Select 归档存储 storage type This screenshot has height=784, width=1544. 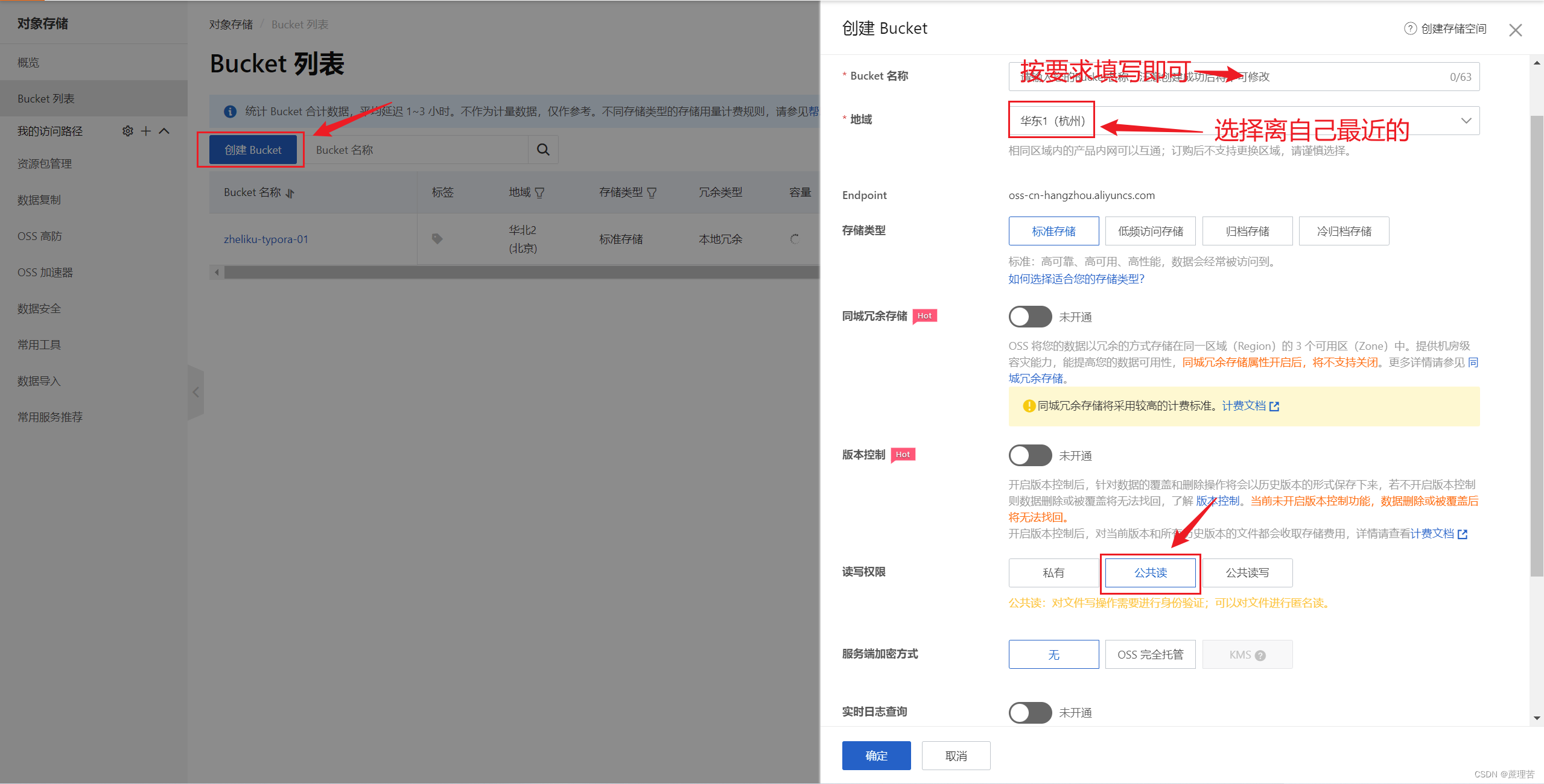pyautogui.click(x=1247, y=231)
